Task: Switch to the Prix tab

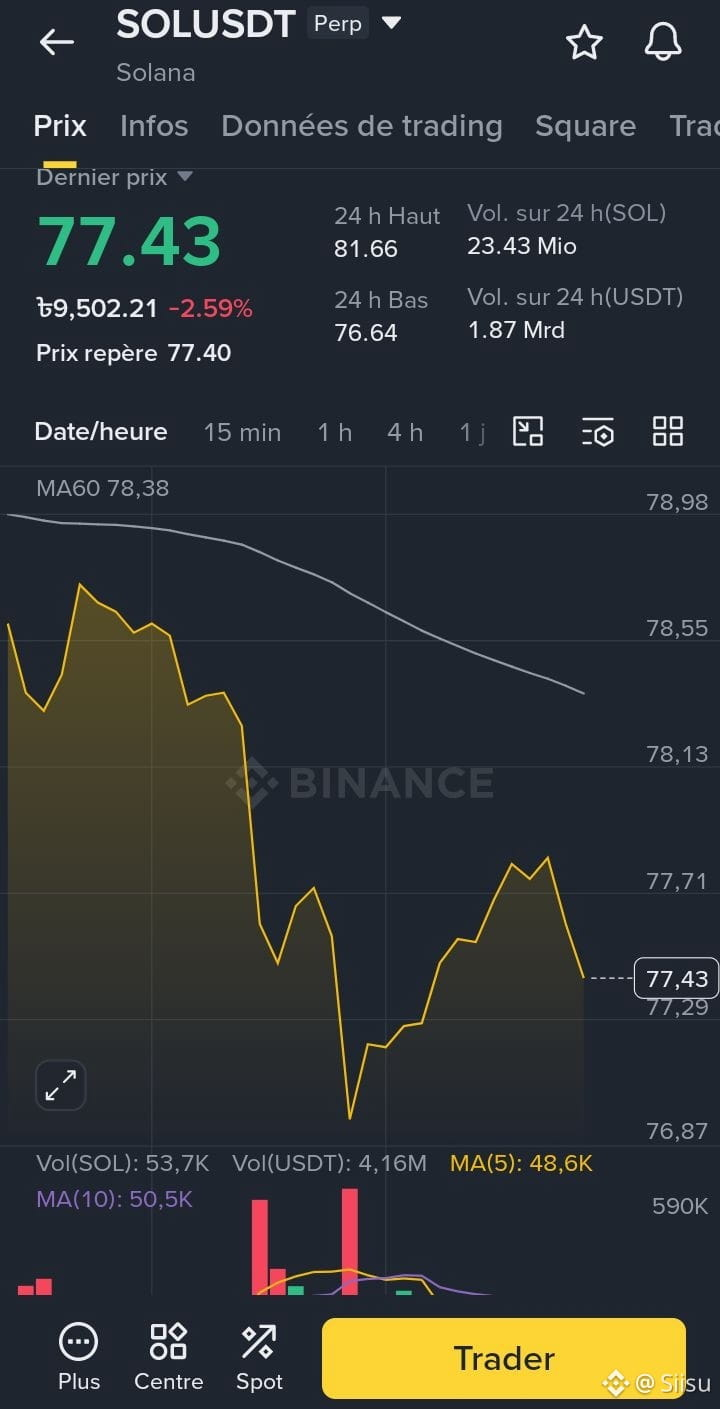Action: (60, 126)
